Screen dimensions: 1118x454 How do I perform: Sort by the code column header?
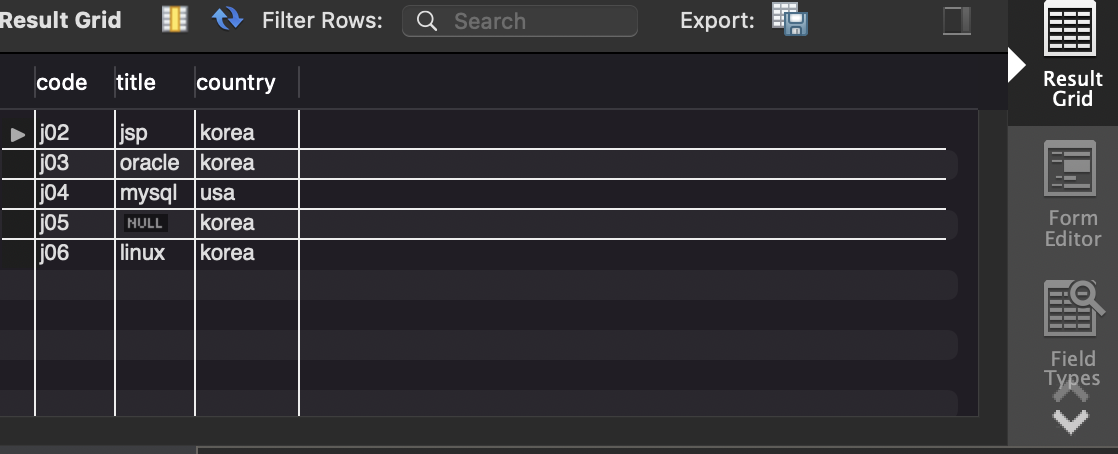tap(62, 82)
